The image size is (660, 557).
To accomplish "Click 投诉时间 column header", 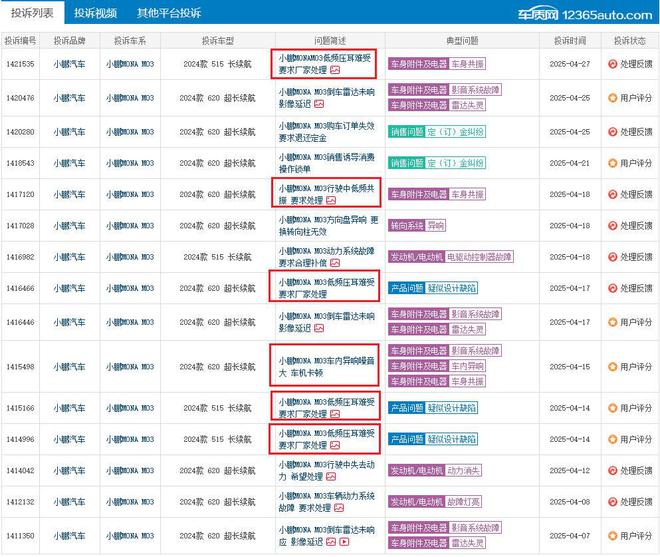I will [570, 41].
